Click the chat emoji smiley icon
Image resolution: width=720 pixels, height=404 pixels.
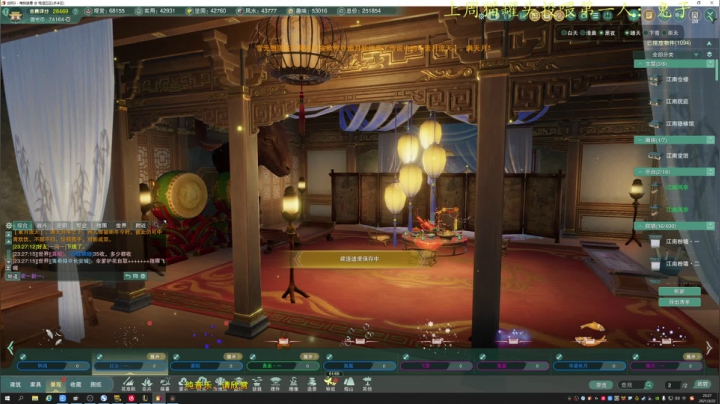143,276
